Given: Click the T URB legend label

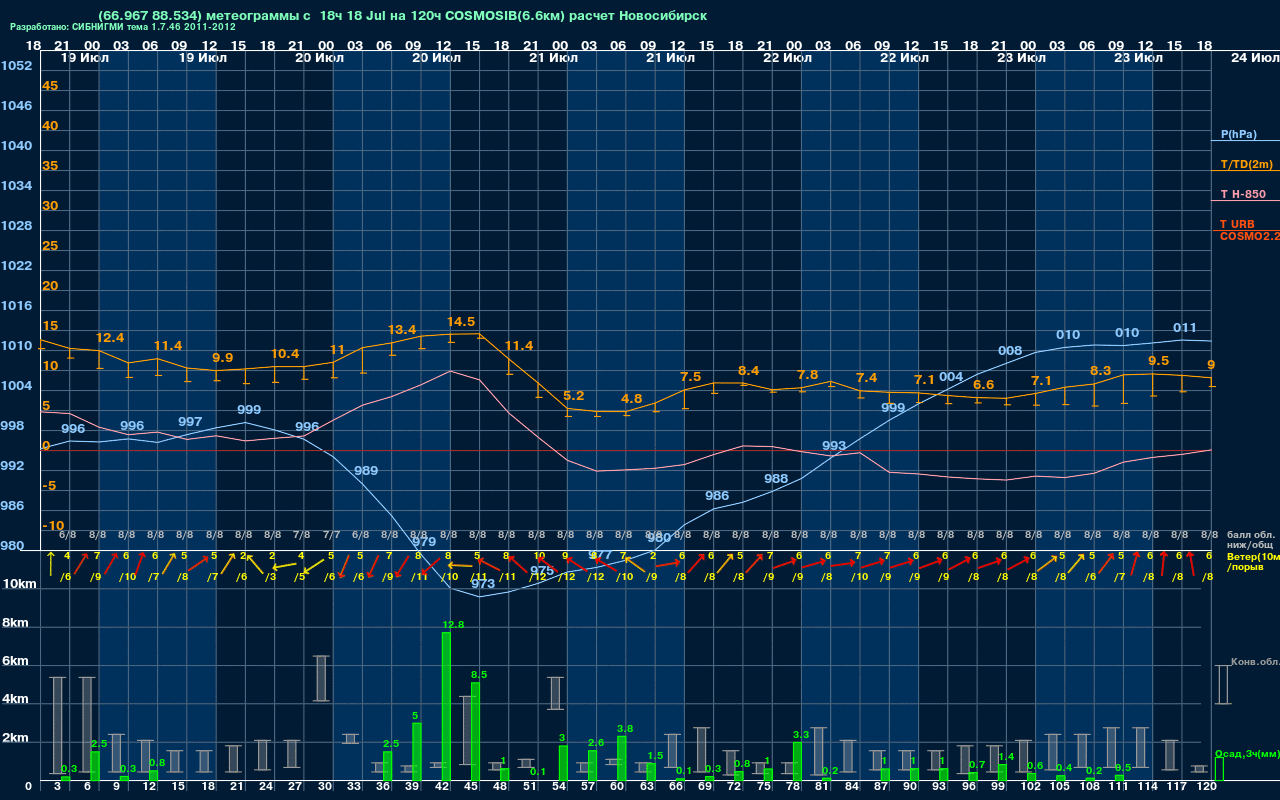Looking at the screenshot, I should pyautogui.click(x=1237, y=224).
